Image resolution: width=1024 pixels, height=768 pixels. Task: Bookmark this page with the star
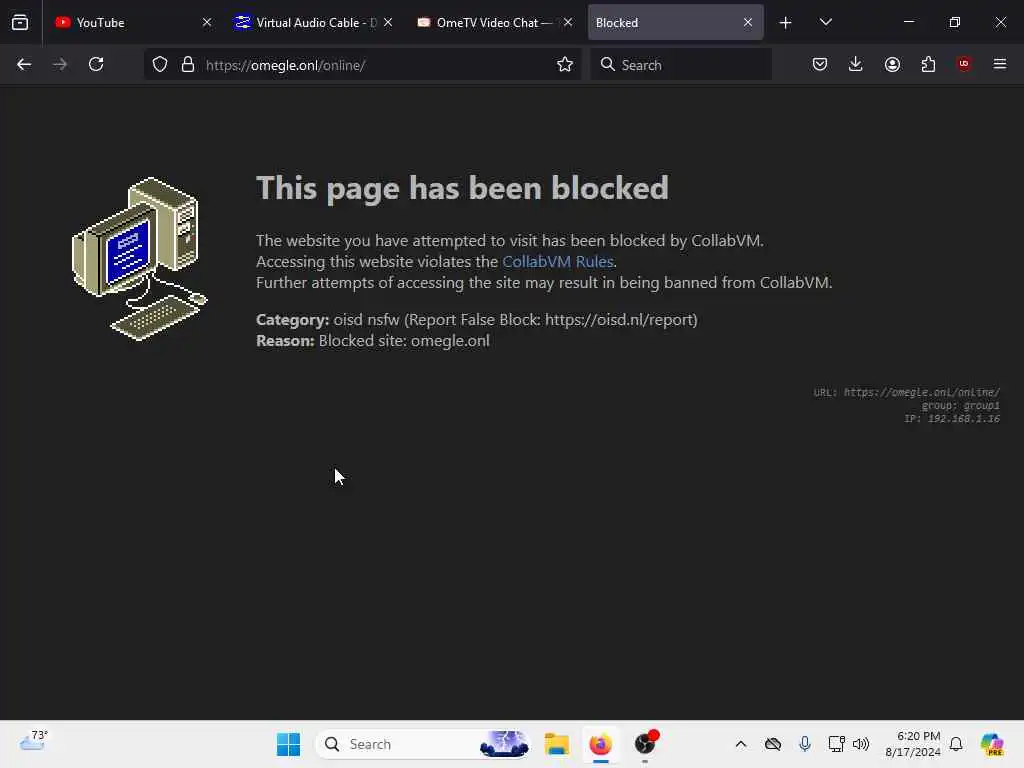point(565,64)
